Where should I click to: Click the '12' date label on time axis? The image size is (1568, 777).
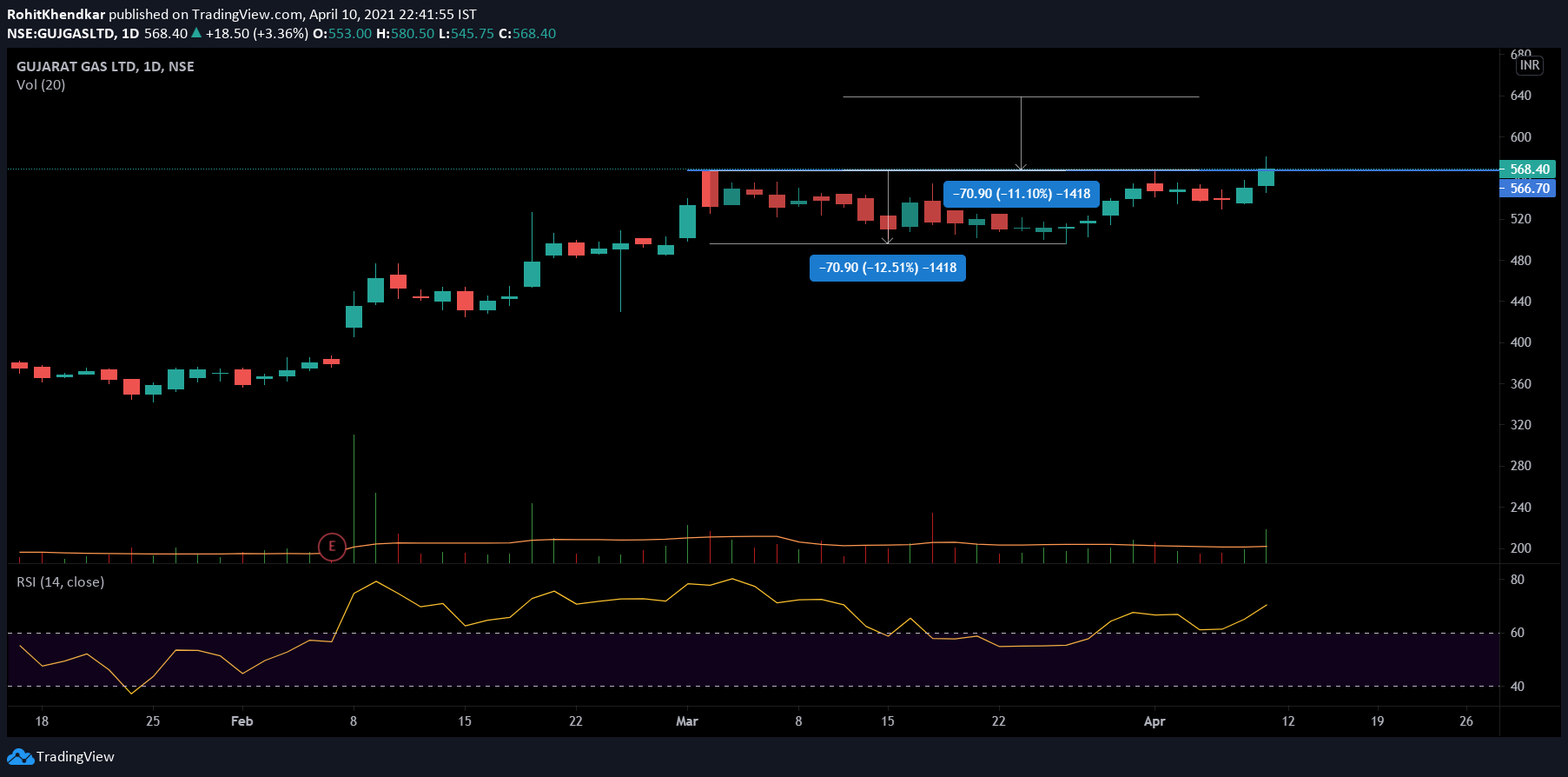[x=1288, y=721]
